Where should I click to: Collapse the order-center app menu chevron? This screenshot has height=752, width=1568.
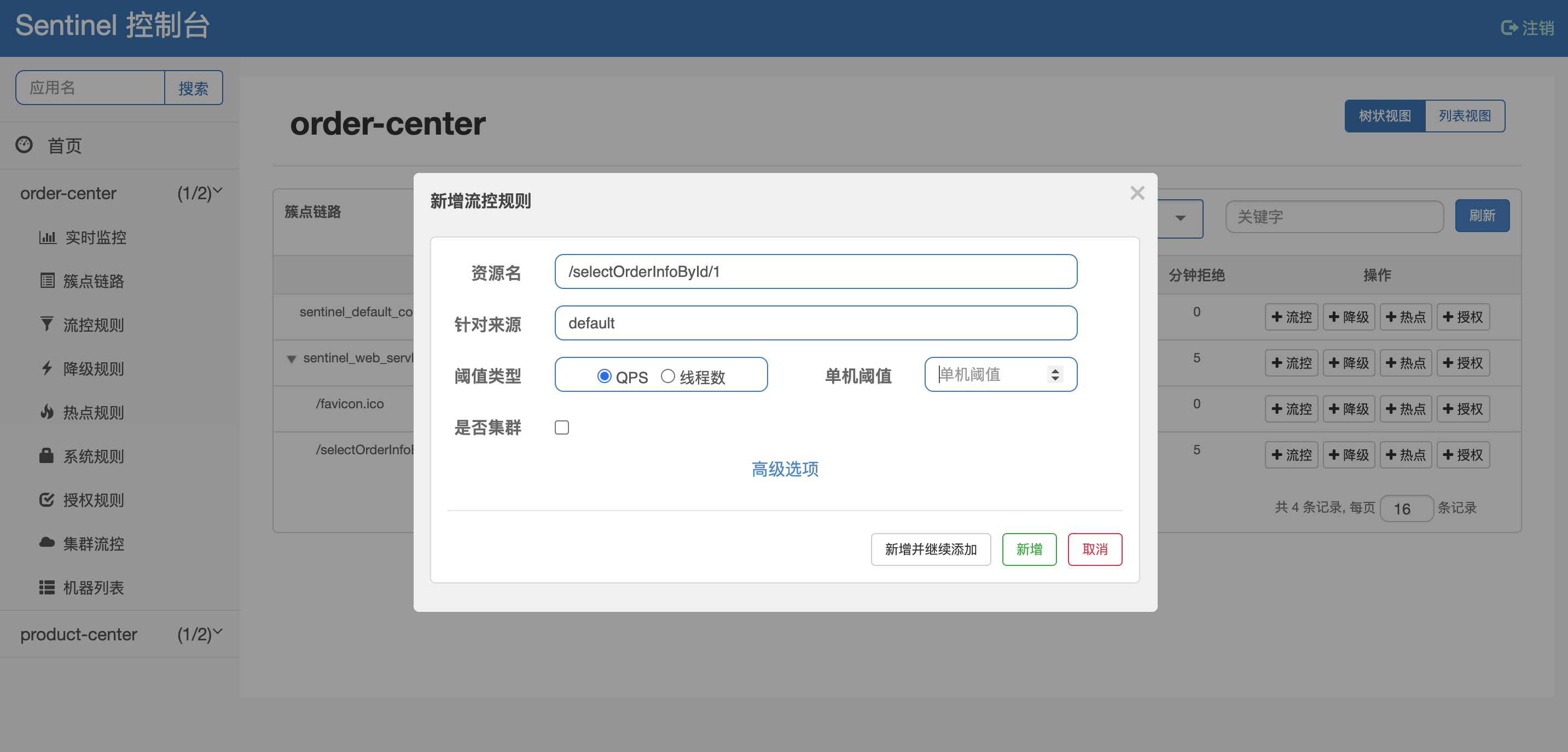pos(218,191)
